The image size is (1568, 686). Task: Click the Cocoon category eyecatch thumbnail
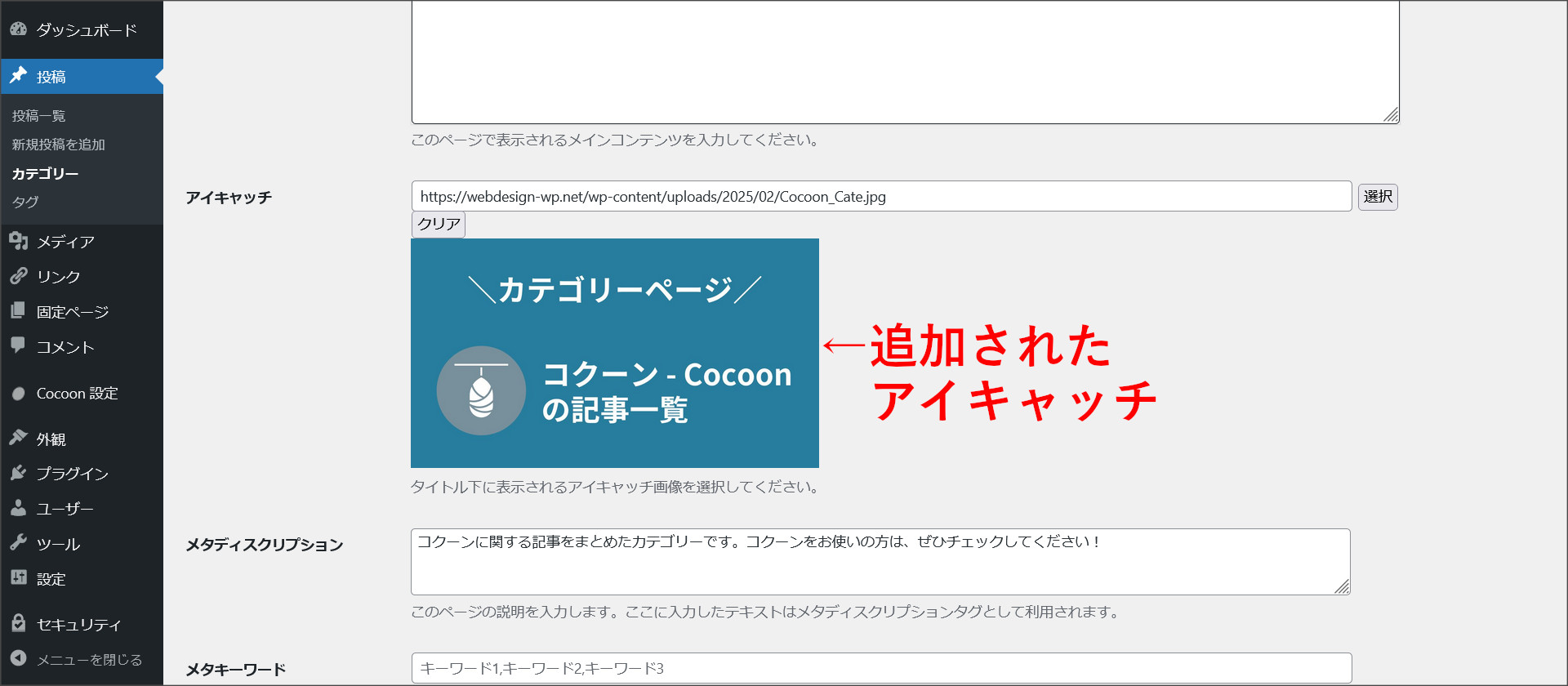[615, 353]
